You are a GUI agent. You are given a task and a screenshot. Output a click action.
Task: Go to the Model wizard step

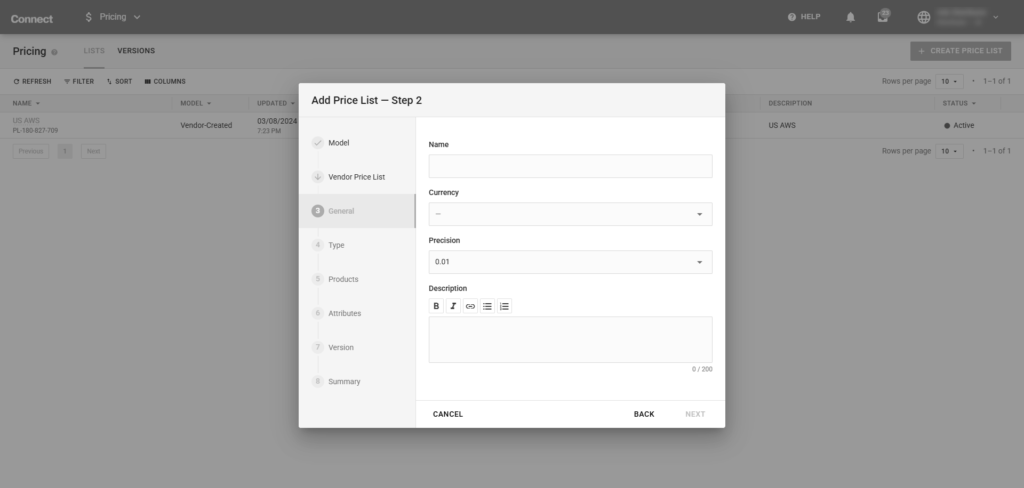[339, 143]
